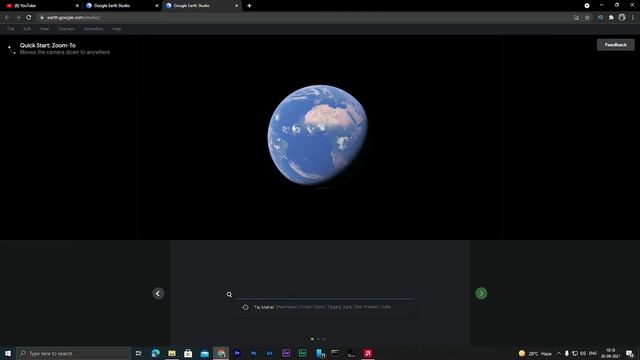Image resolution: width=640 pixels, height=360 pixels.
Task: Open the taskbar clock and date
Action: coord(611,353)
